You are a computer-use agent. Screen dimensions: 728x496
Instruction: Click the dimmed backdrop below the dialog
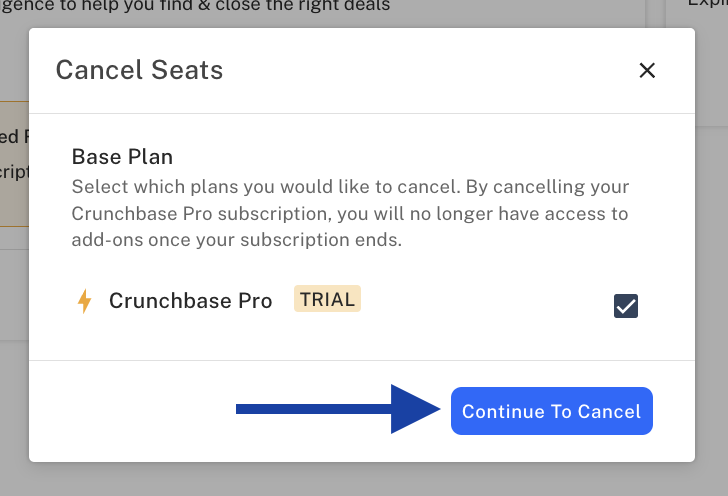(x=364, y=479)
